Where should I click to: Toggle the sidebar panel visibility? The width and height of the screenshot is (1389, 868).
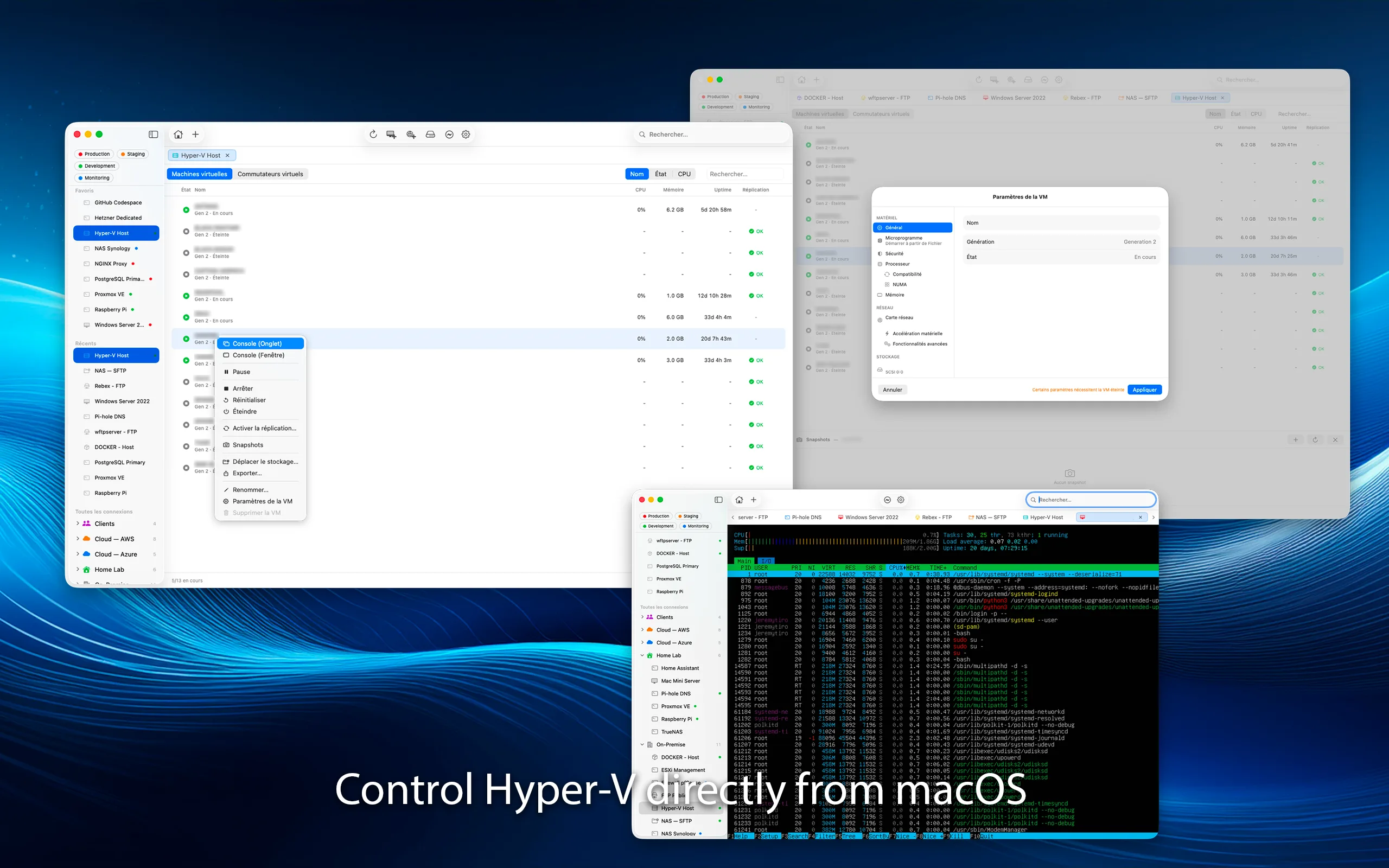pyautogui.click(x=153, y=134)
